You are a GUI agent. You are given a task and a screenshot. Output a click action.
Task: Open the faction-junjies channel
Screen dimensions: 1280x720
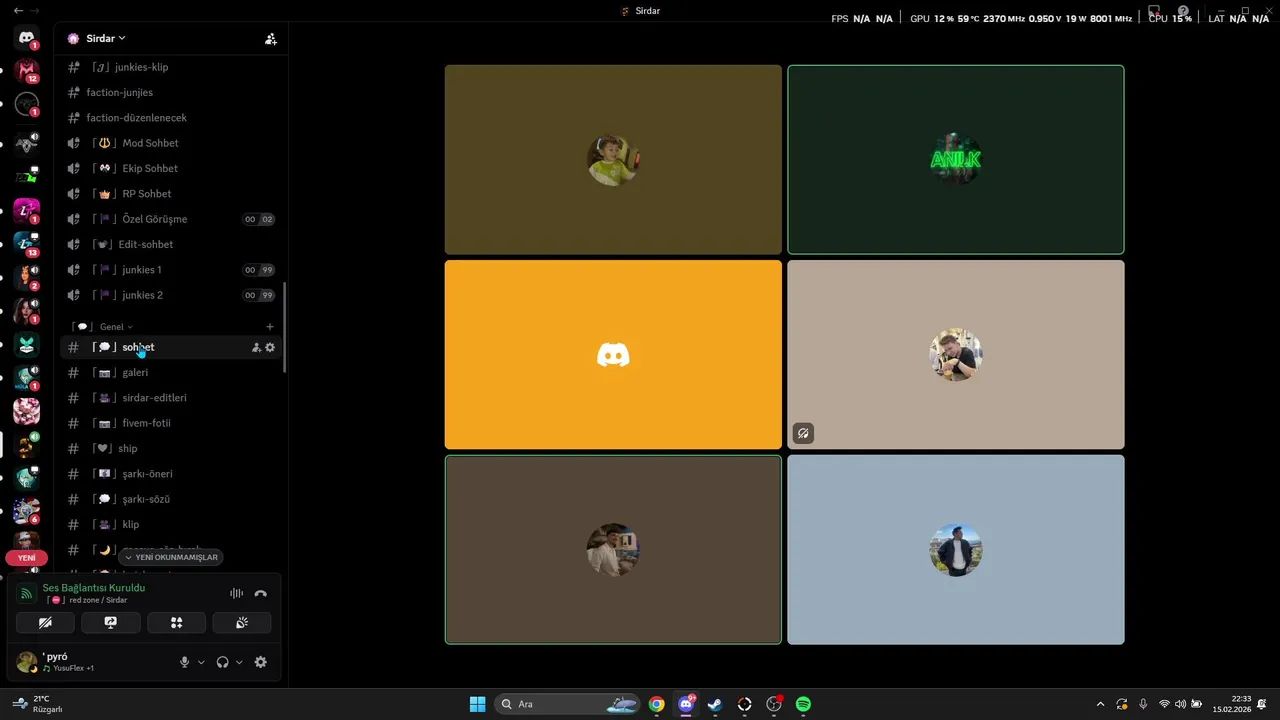pyautogui.click(x=170, y=92)
